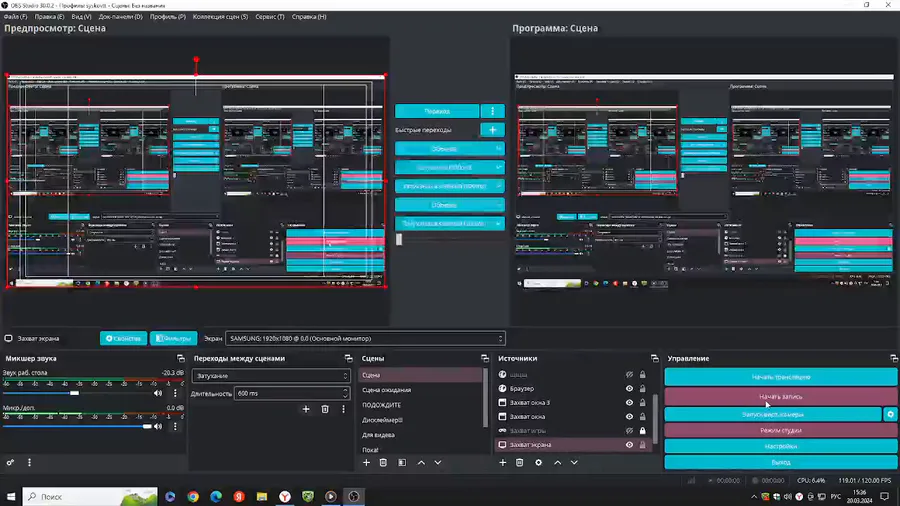Move the selected source down
The height and width of the screenshot is (506, 900).
tap(574, 462)
